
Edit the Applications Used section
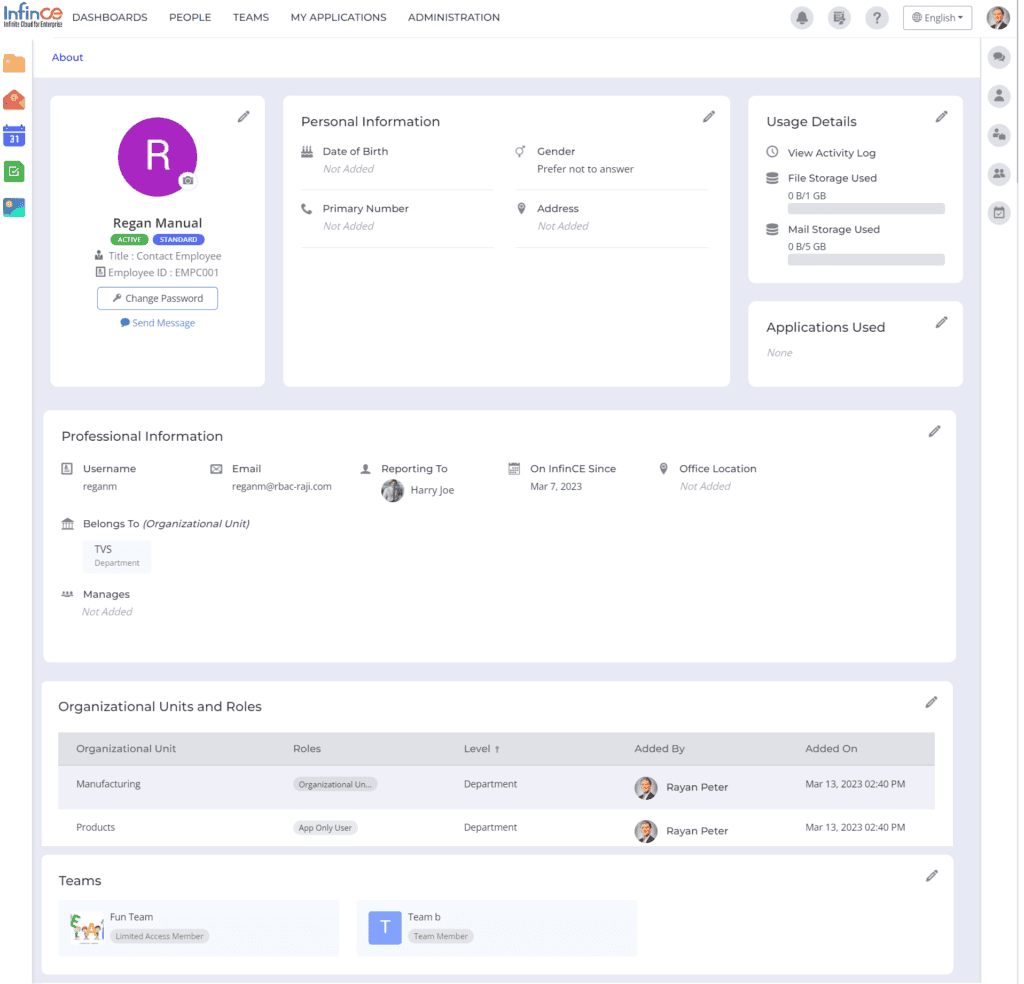(x=942, y=323)
